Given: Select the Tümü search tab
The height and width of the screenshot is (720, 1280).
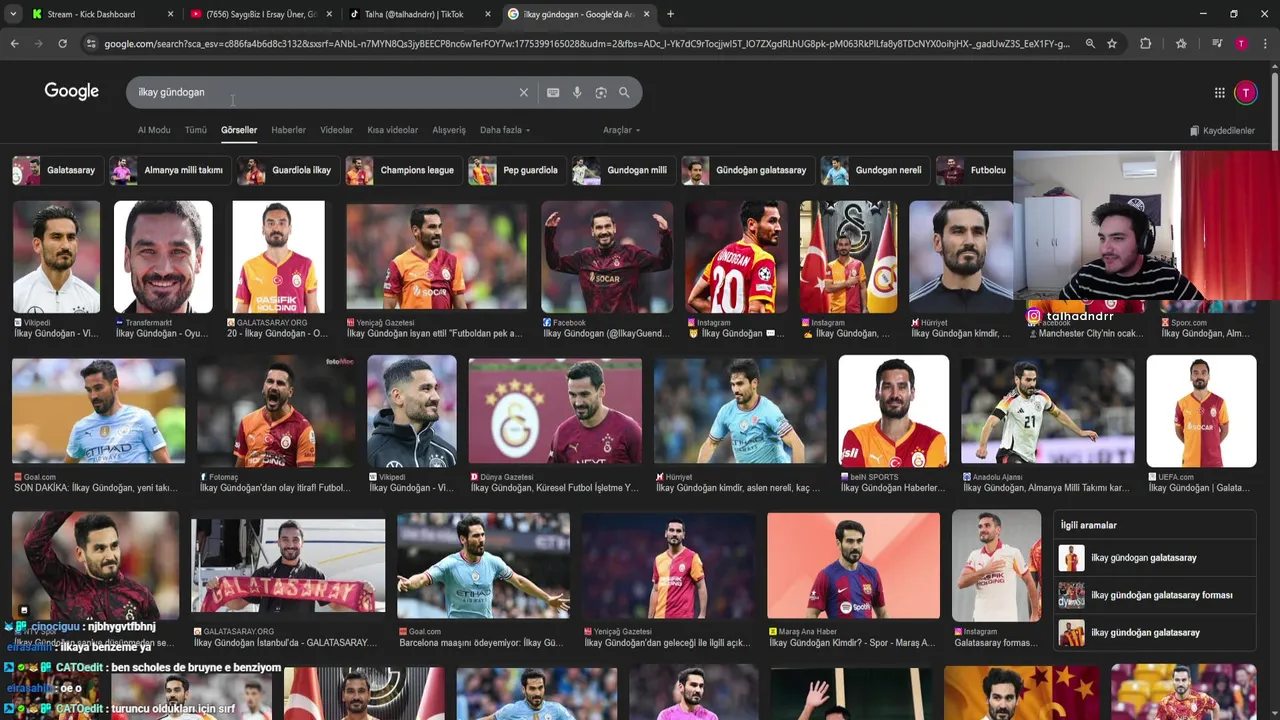Looking at the screenshot, I should pyautogui.click(x=196, y=130).
